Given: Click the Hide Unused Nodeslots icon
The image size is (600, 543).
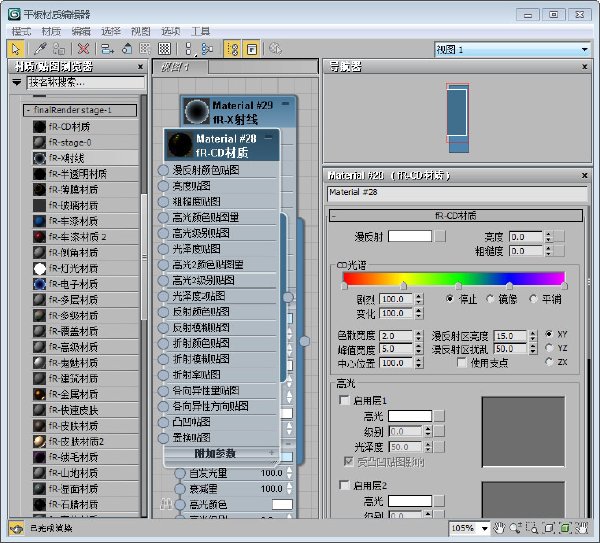Looking at the screenshot, I should point(127,49).
